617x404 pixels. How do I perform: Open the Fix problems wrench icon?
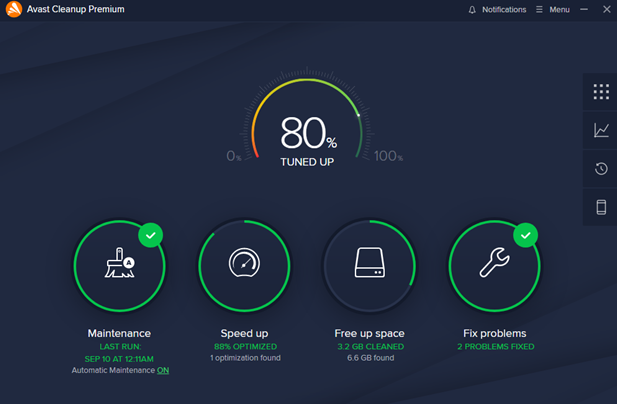coord(494,265)
